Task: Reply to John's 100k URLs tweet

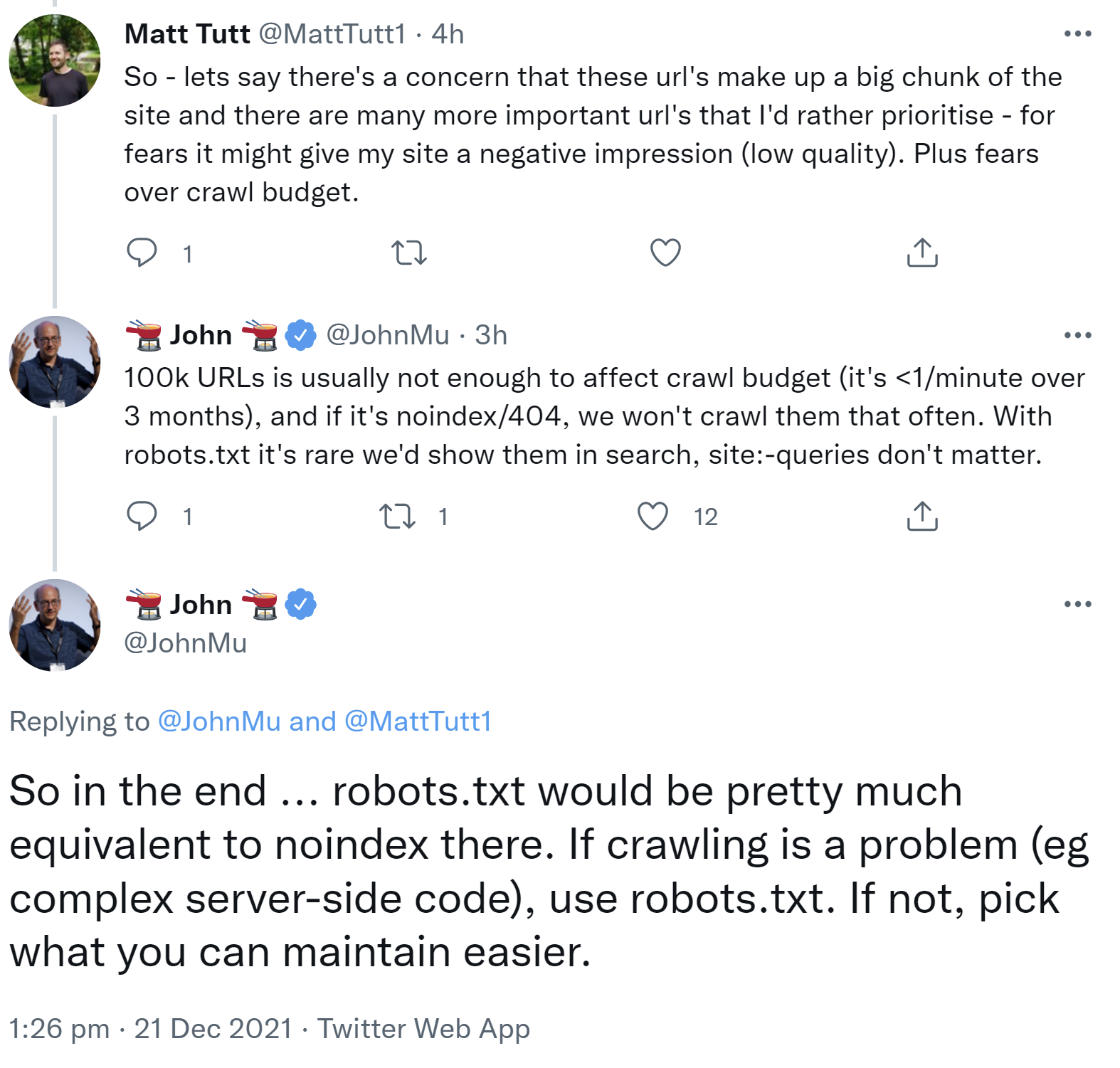Action: pos(142,516)
